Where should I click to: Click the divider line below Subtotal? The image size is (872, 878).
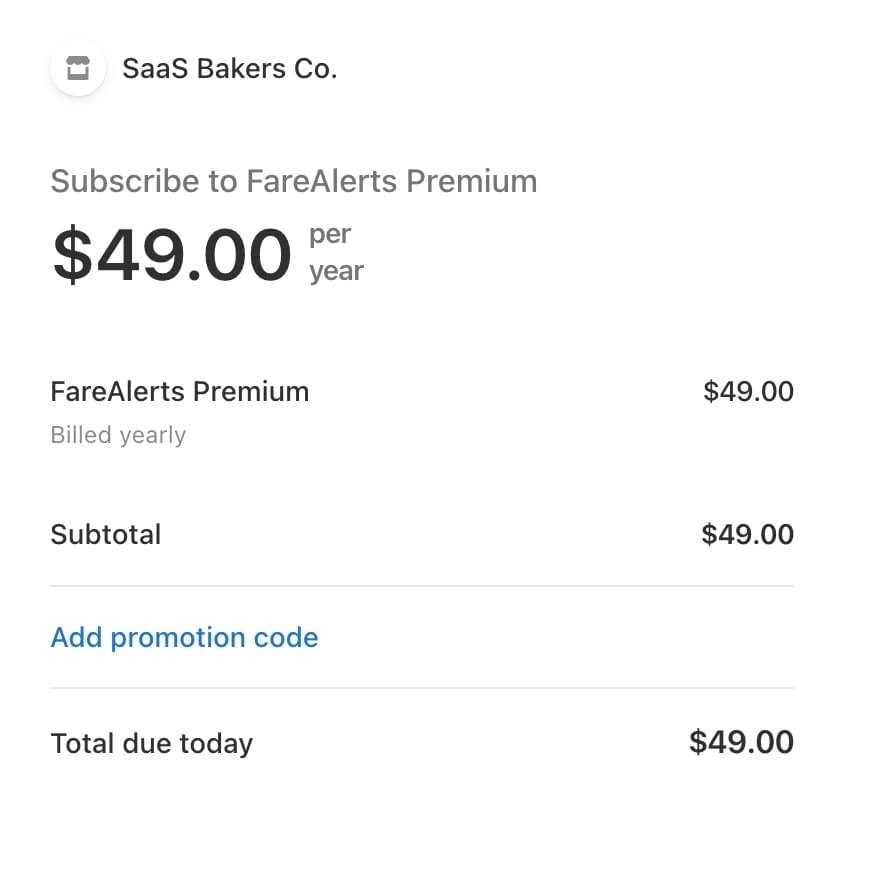coord(422,586)
